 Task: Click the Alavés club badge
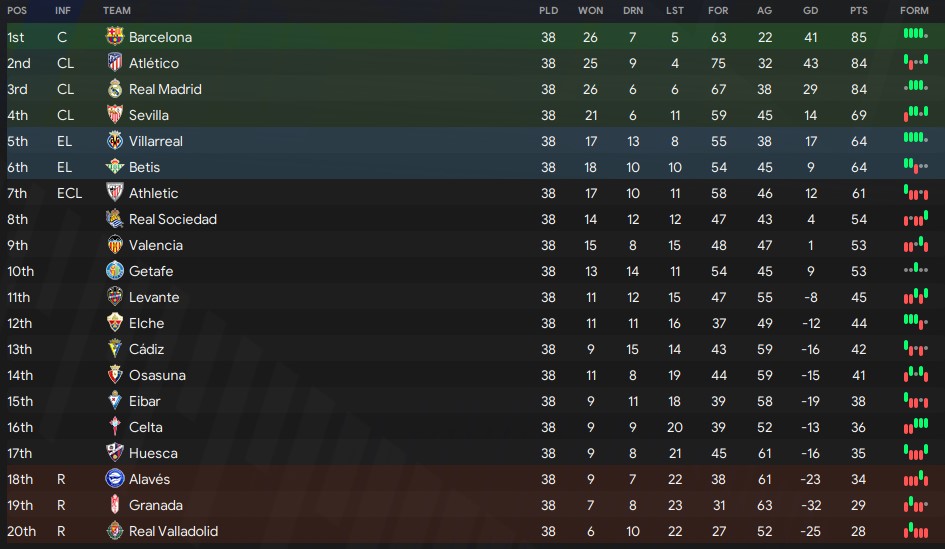click(115, 478)
